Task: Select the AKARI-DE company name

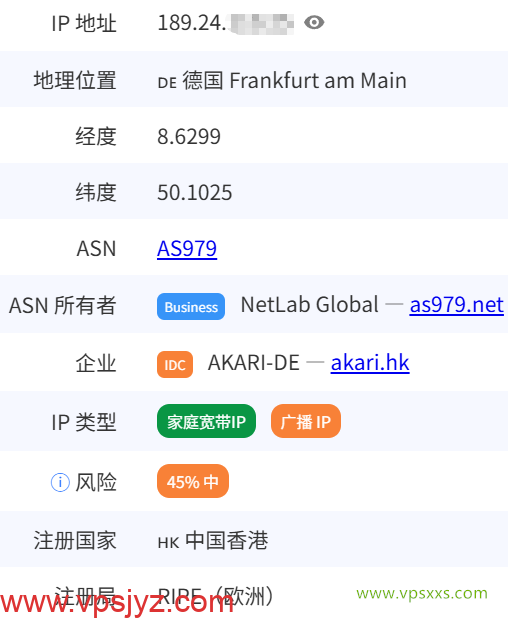Action: tap(253, 363)
